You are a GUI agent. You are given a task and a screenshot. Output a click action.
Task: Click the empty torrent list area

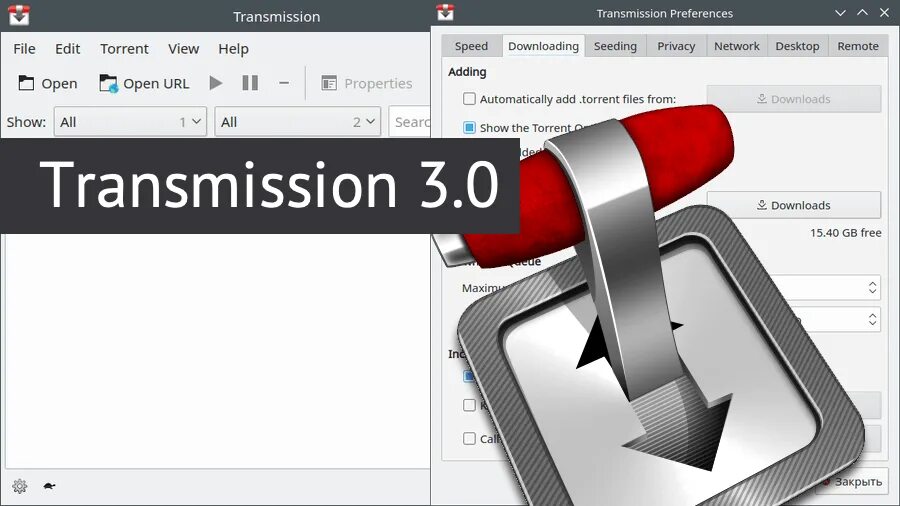click(217, 350)
